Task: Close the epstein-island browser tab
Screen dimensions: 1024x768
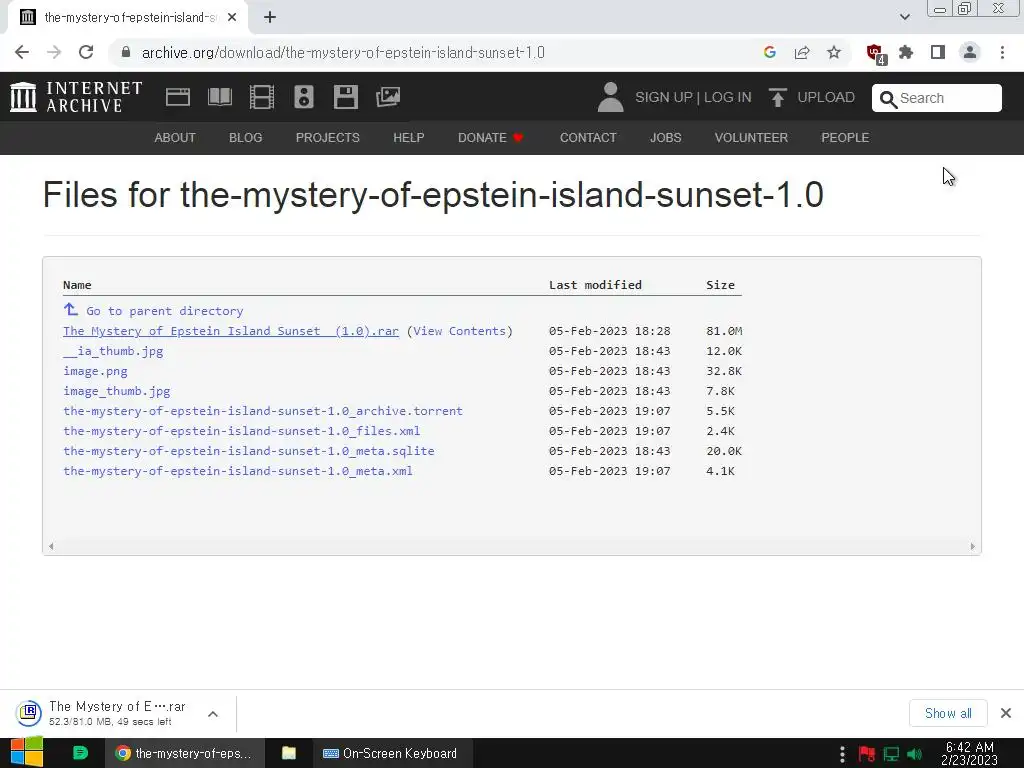Action: [232, 18]
